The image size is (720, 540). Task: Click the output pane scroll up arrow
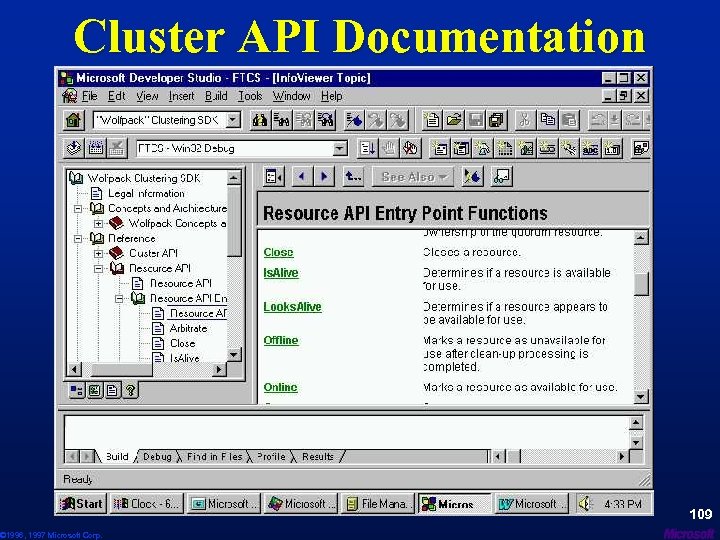click(x=636, y=423)
